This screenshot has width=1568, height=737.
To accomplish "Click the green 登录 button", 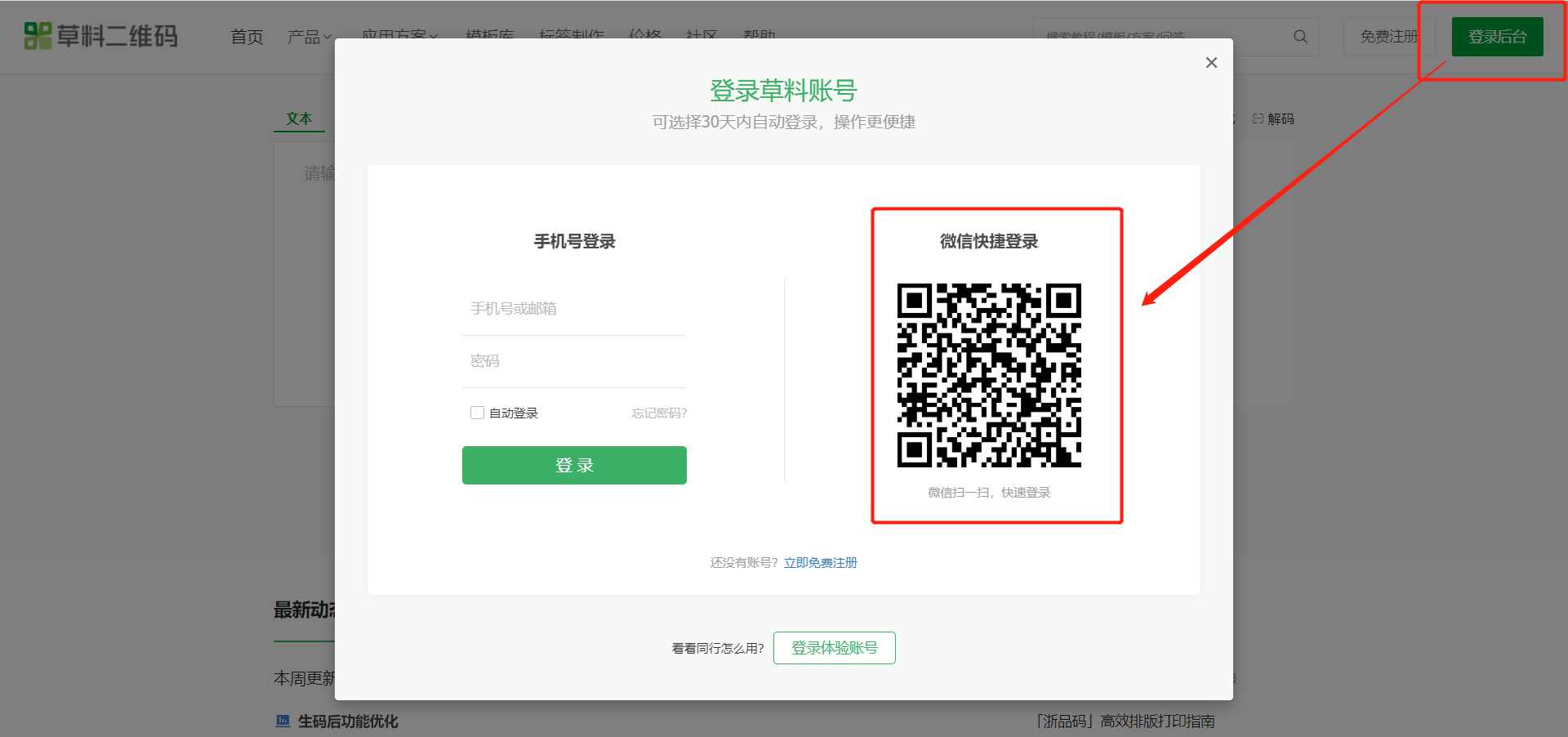I will (x=574, y=465).
